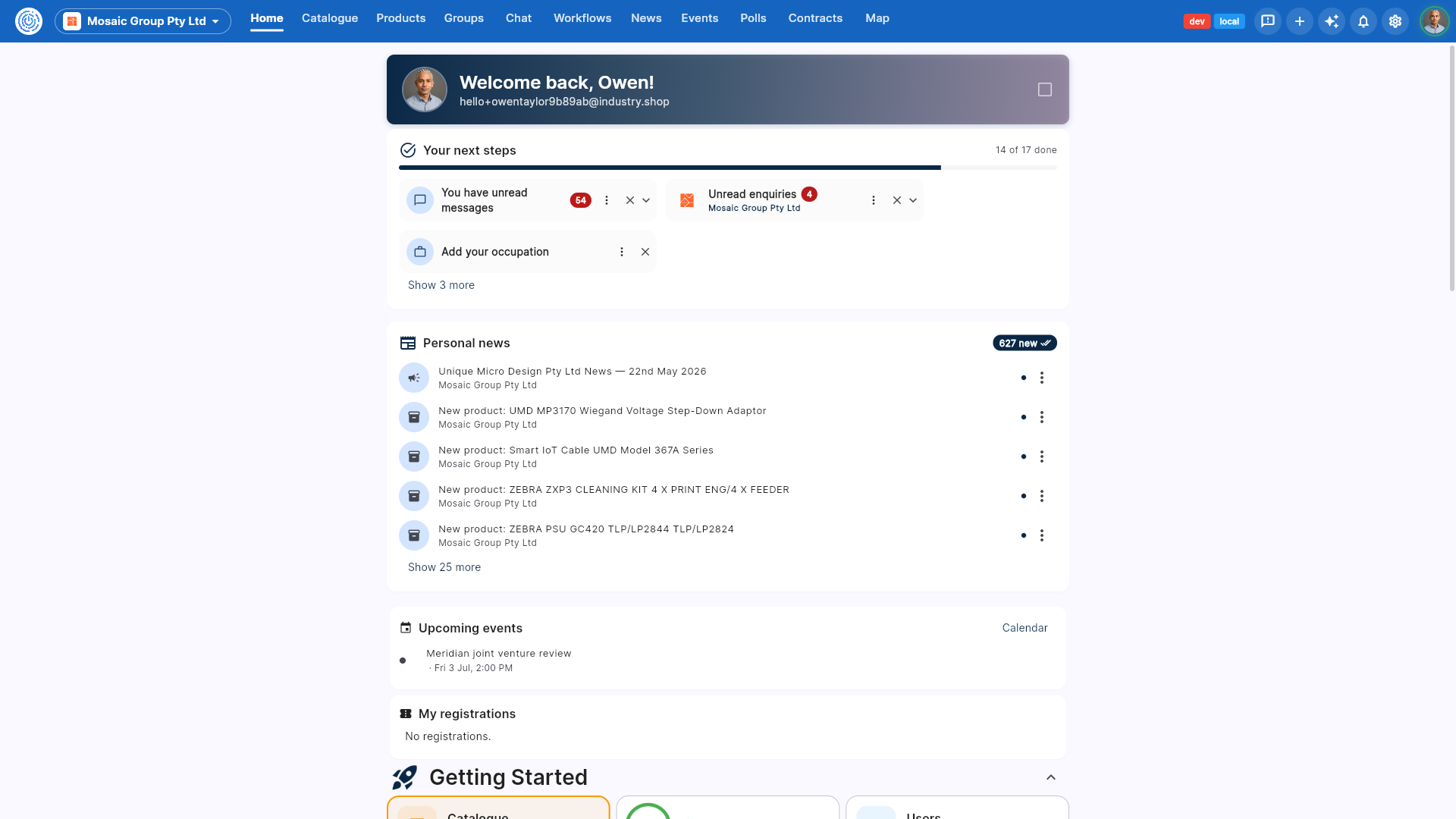Screen dimensions: 1456x819
Task: Open the Products menu item
Action: coord(401,18)
